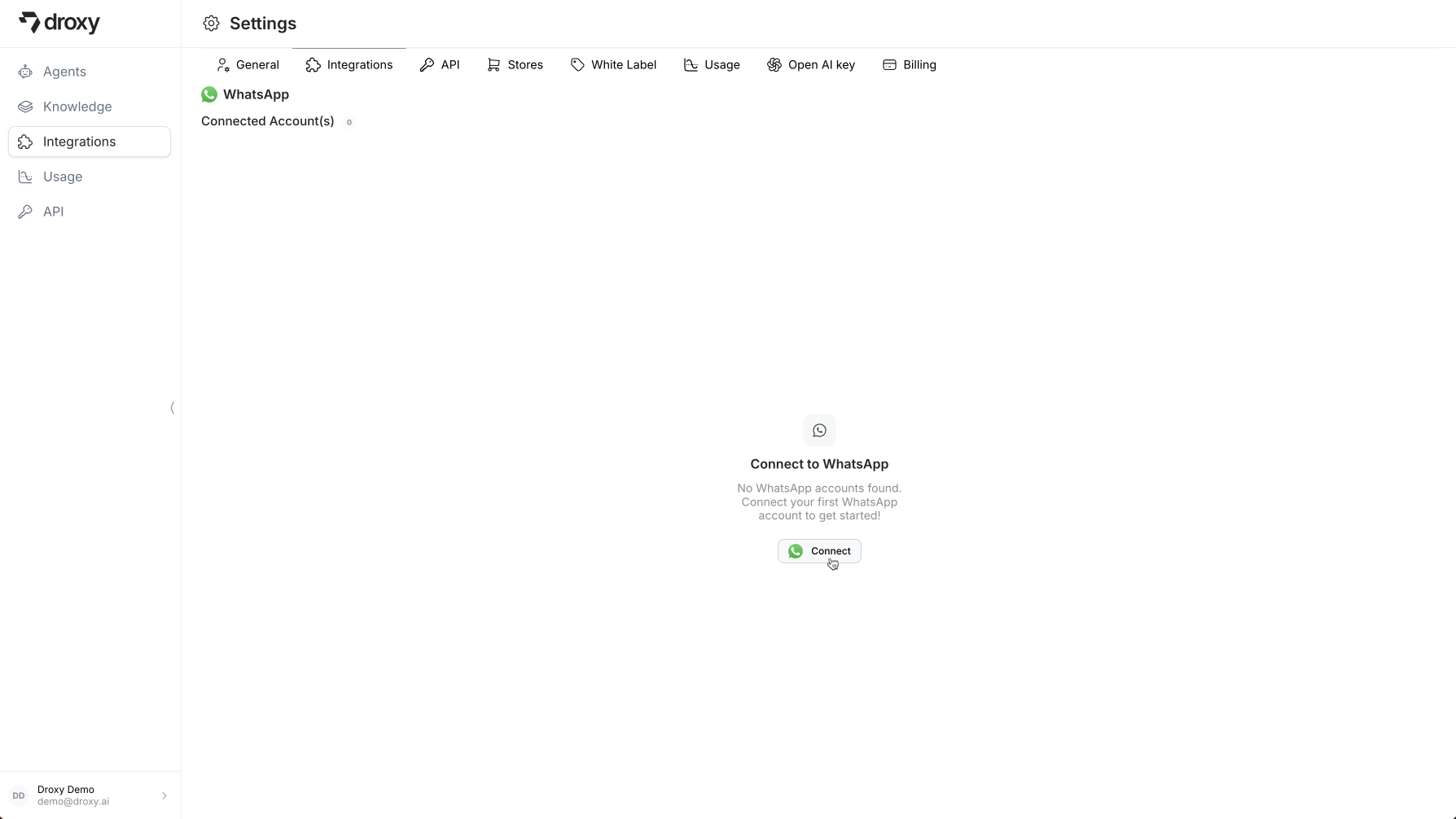This screenshot has height=819, width=1456.
Task: Click the droxy logo at top left
Action: 59,23
